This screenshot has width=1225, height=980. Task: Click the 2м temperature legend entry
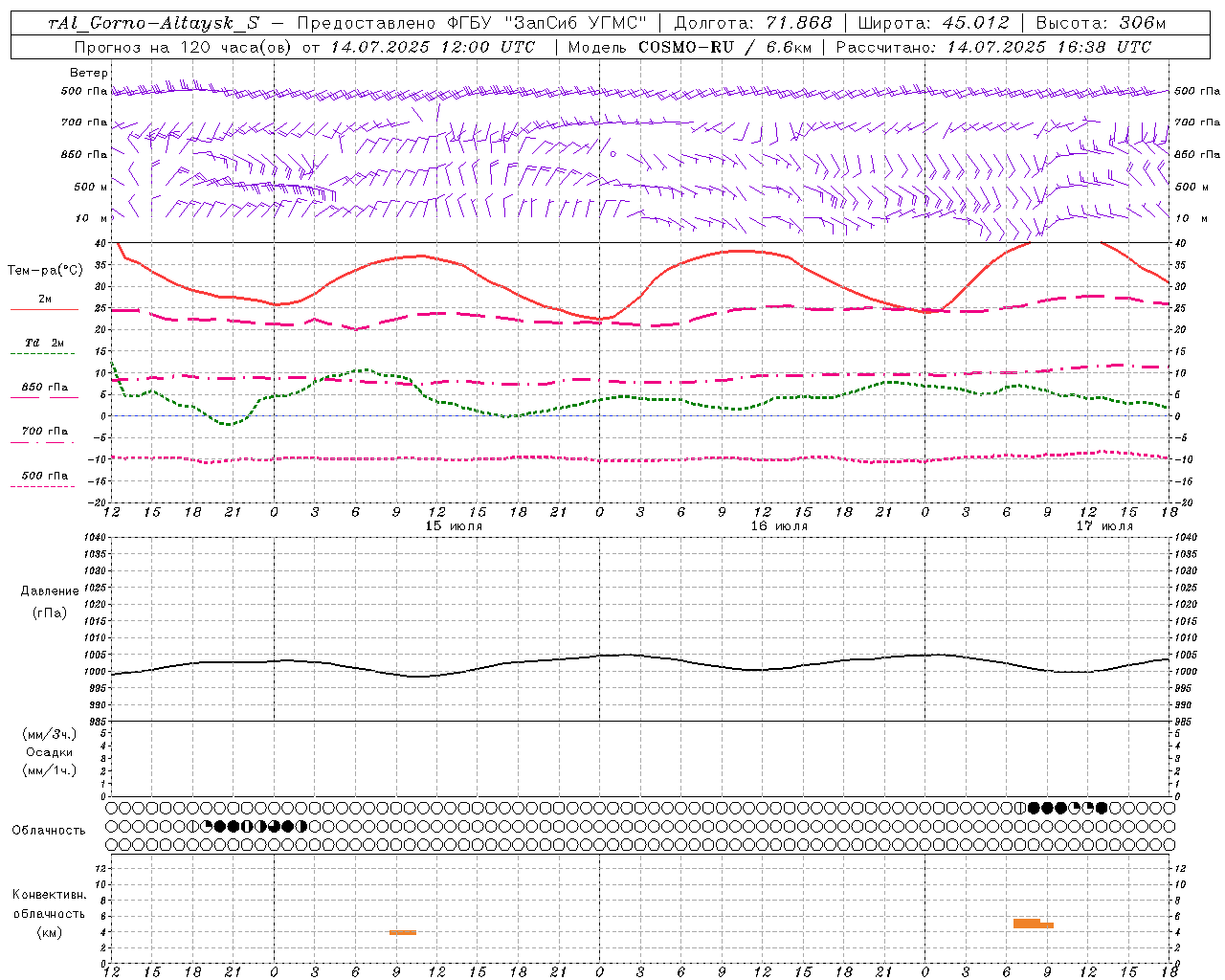point(45,300)
